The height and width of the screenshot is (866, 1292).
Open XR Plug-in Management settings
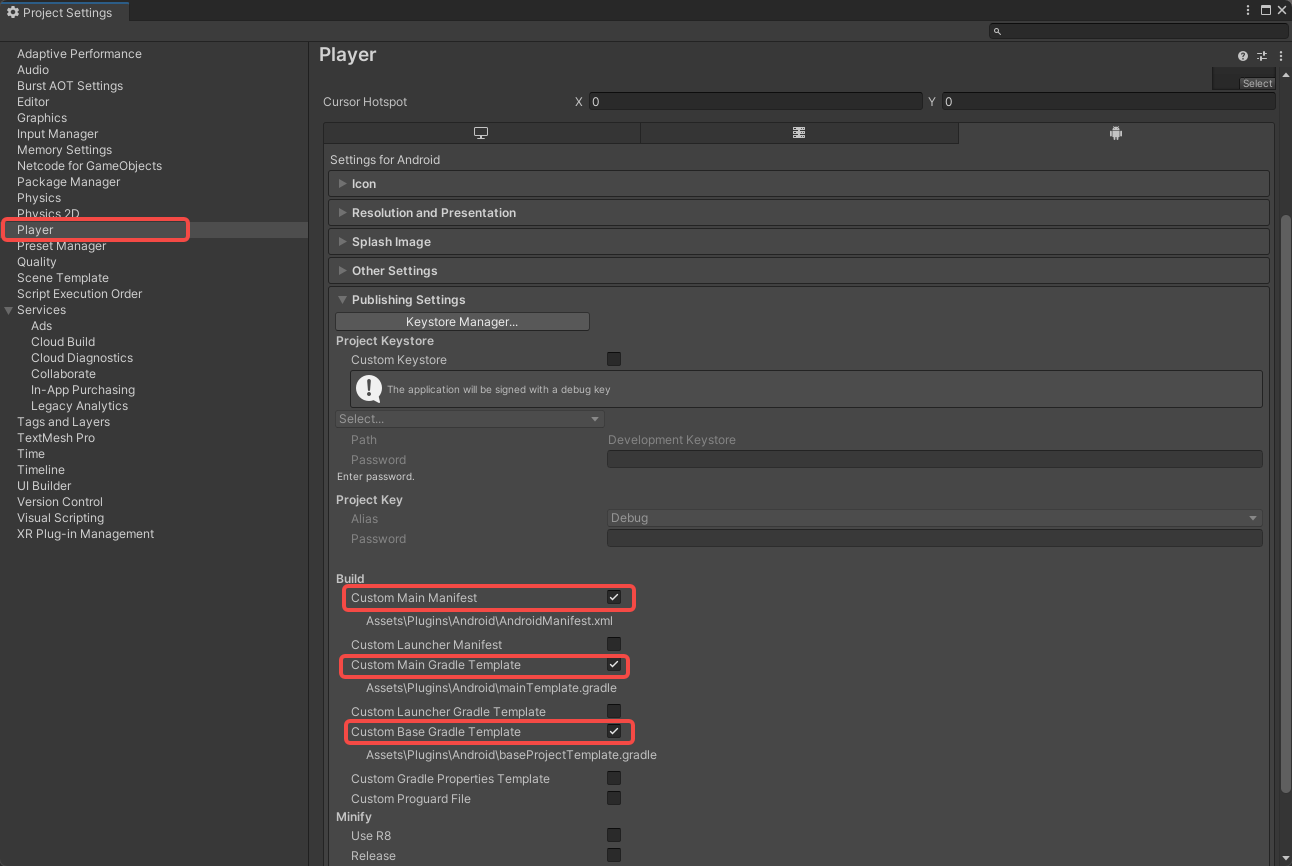[86, 534]
